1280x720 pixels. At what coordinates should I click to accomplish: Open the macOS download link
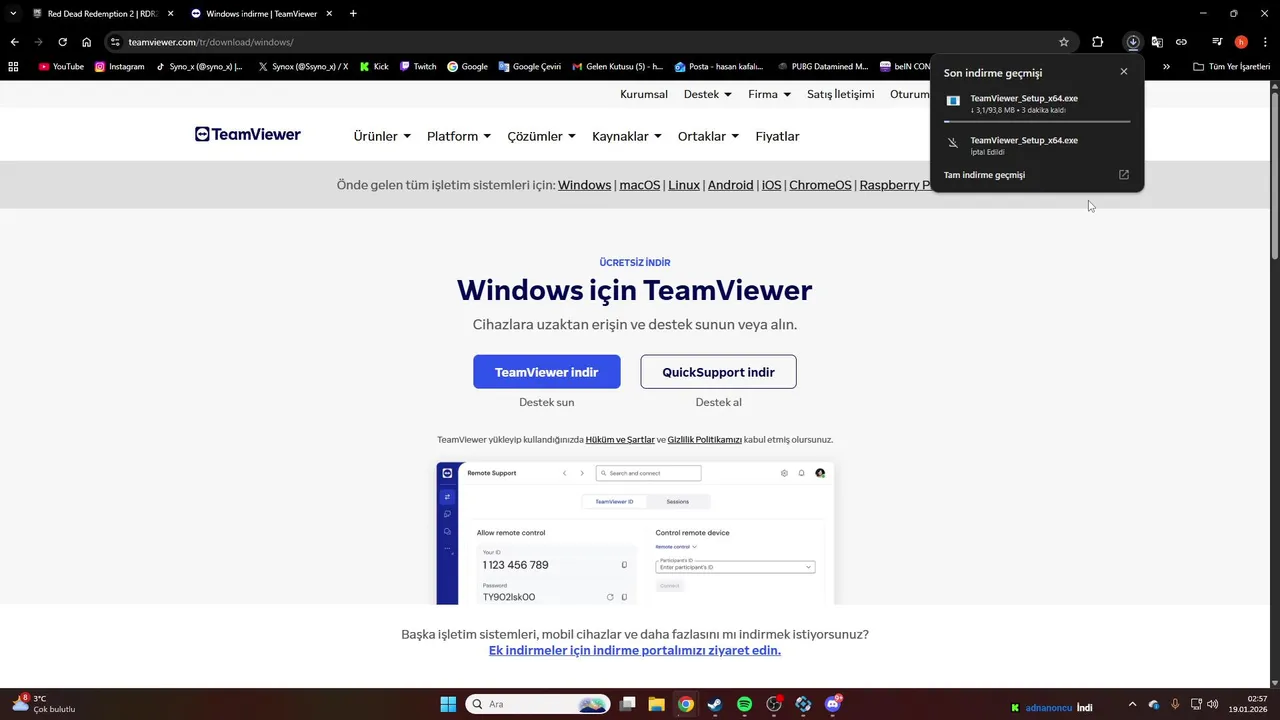[x=640, y=185]
